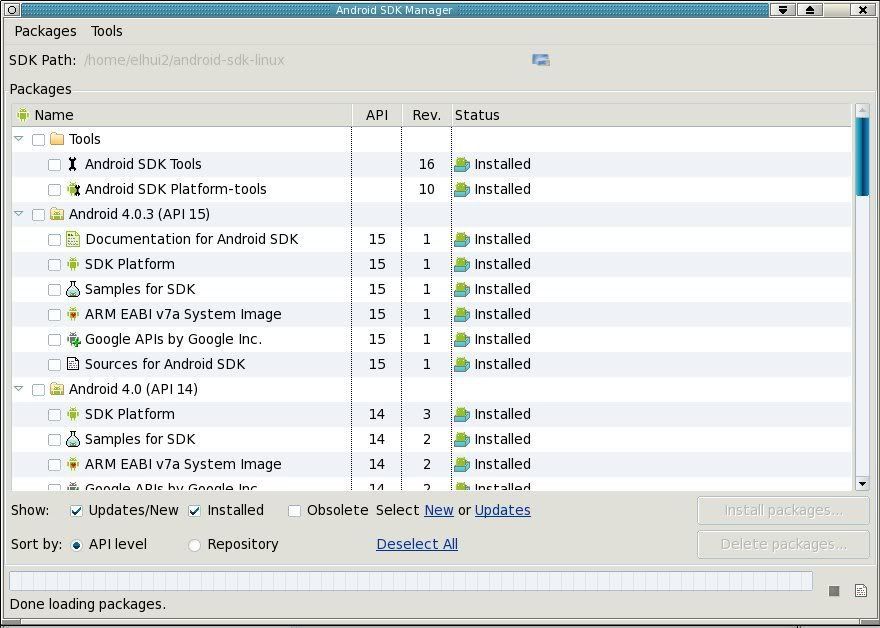Collapse the Android 4.0 (API 14) group
880x628 pixels.
pyautogui.click(x=19, y=388)
